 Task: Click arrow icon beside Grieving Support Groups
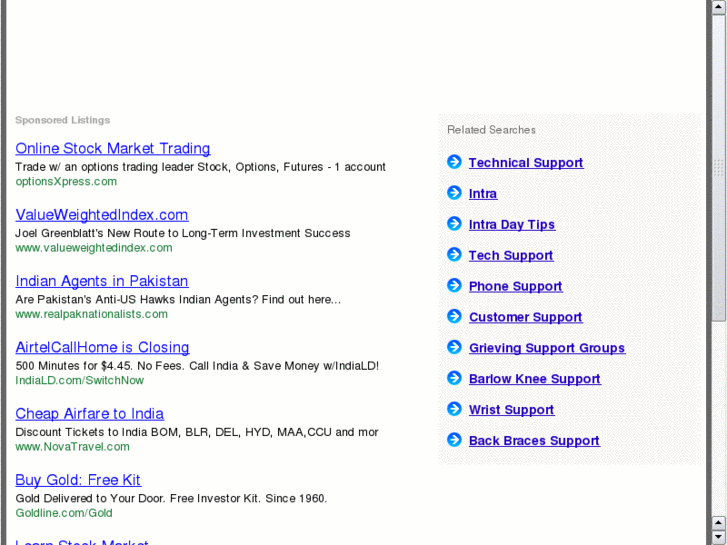click(x=454, y=347)
